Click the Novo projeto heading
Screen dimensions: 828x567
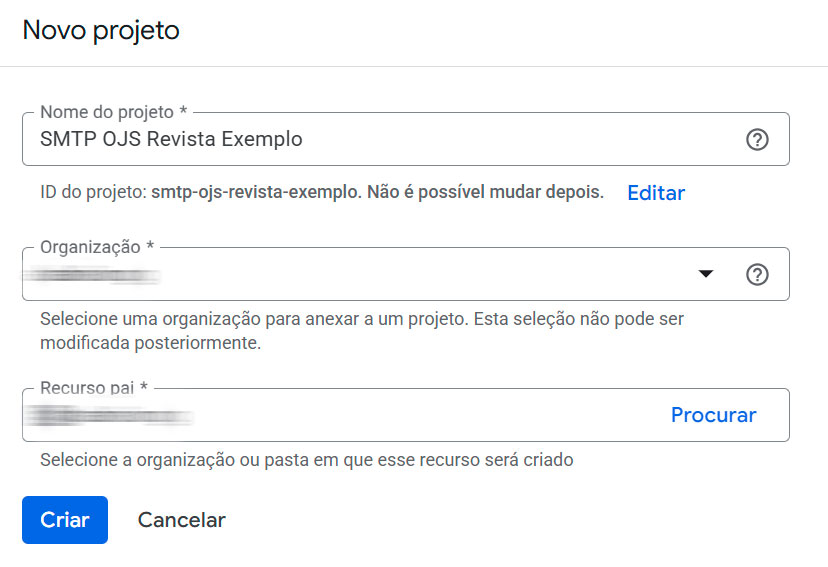pyautogui.click(x=101, y=31)
